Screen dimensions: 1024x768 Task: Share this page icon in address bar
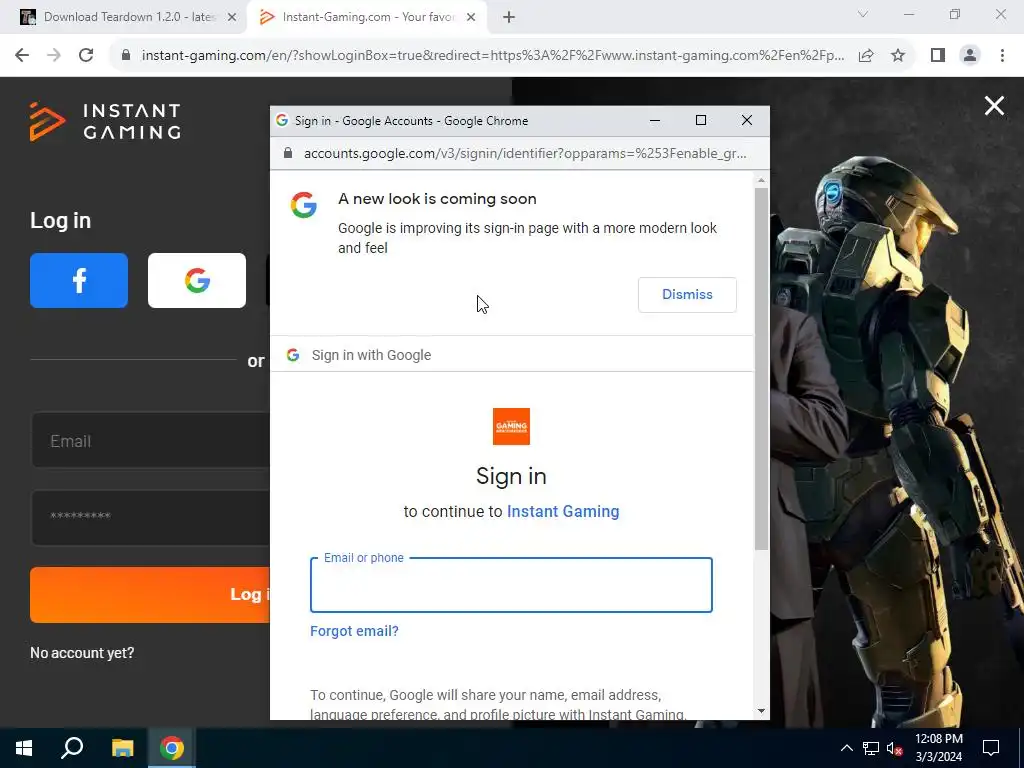coord(866,56)
